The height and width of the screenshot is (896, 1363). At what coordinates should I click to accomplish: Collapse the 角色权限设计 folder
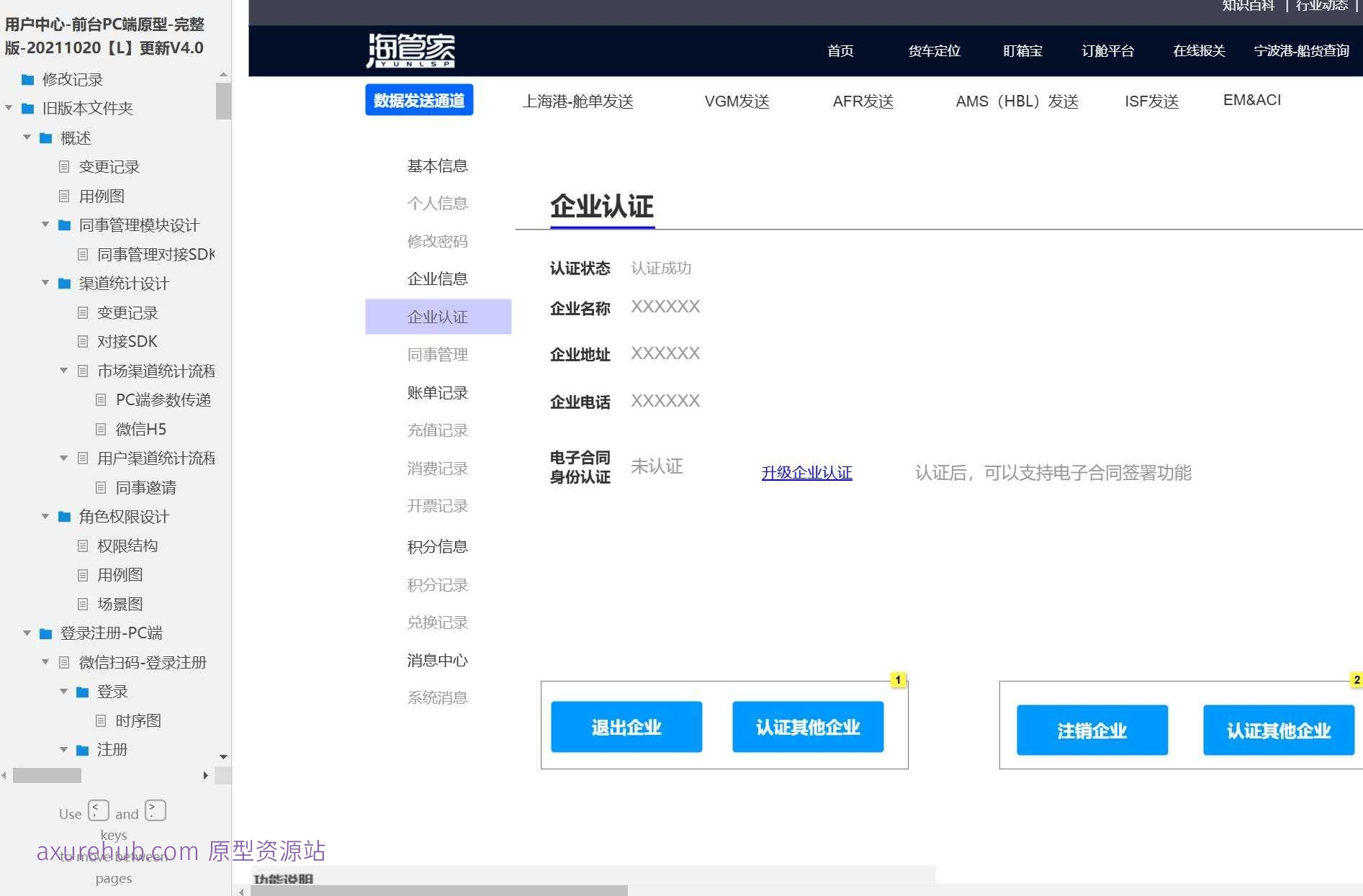[45, 516]
